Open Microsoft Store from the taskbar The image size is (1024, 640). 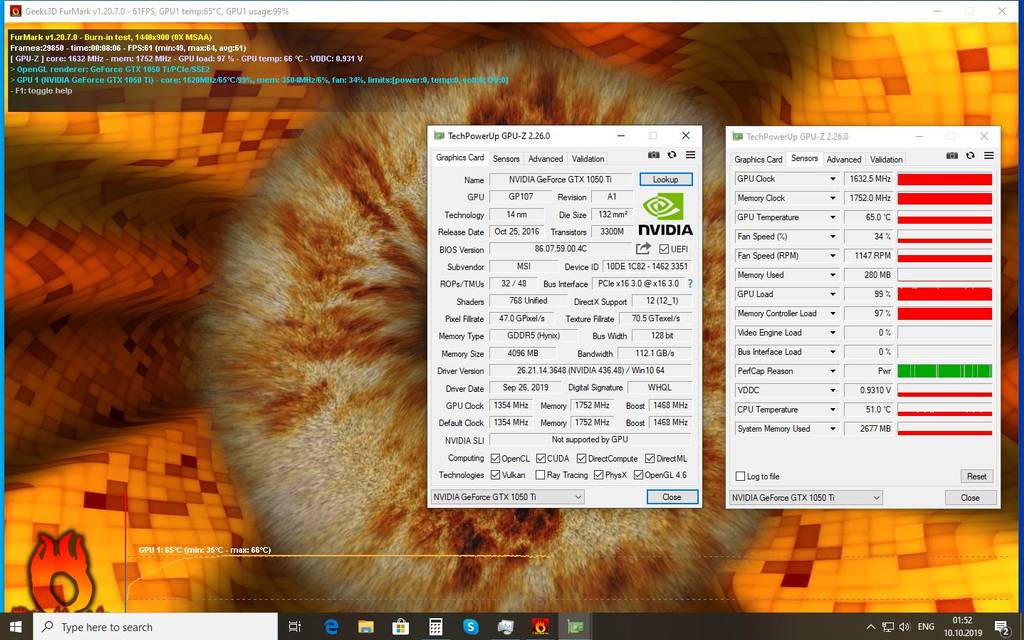(x=400, y=627)
